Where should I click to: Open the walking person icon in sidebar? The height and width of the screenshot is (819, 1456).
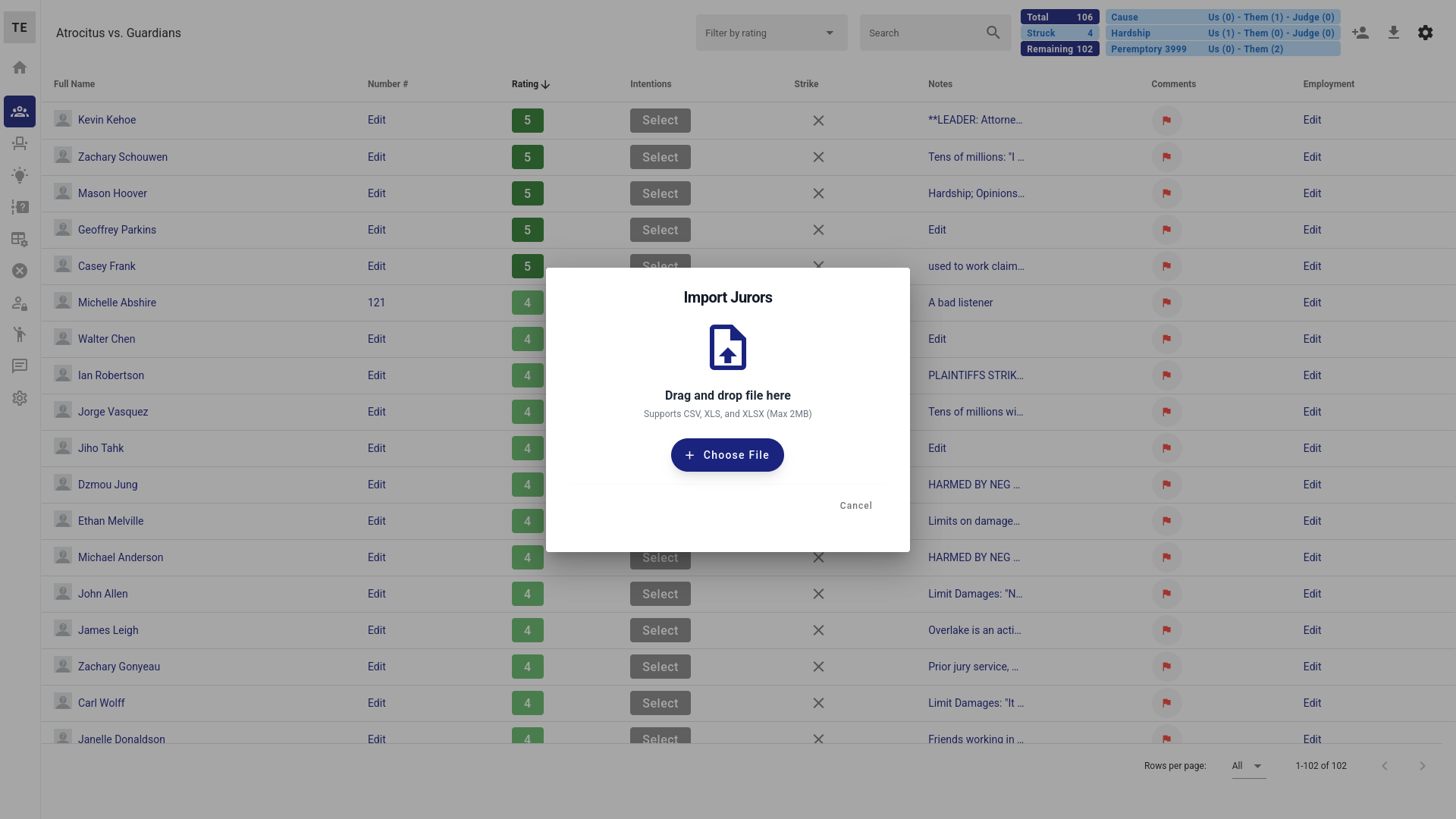pyautogui.click(x=20, y=334)
